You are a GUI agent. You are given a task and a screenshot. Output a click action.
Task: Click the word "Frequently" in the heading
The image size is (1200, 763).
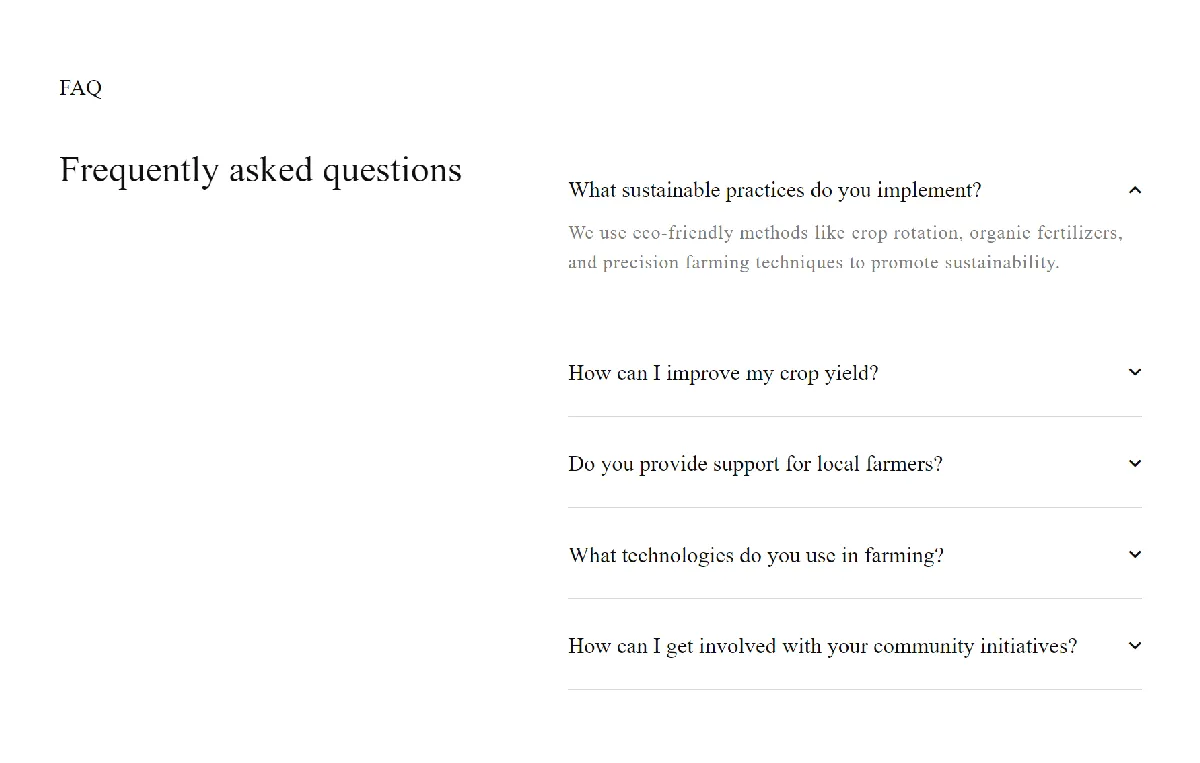click(x=139, y=170)
